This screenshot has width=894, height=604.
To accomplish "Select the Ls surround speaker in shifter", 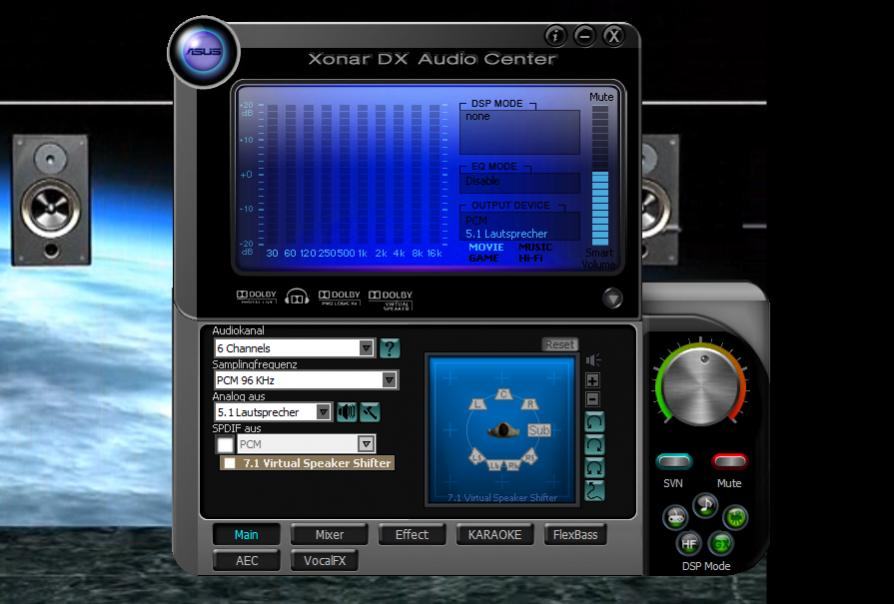I will tap(477, 457).
